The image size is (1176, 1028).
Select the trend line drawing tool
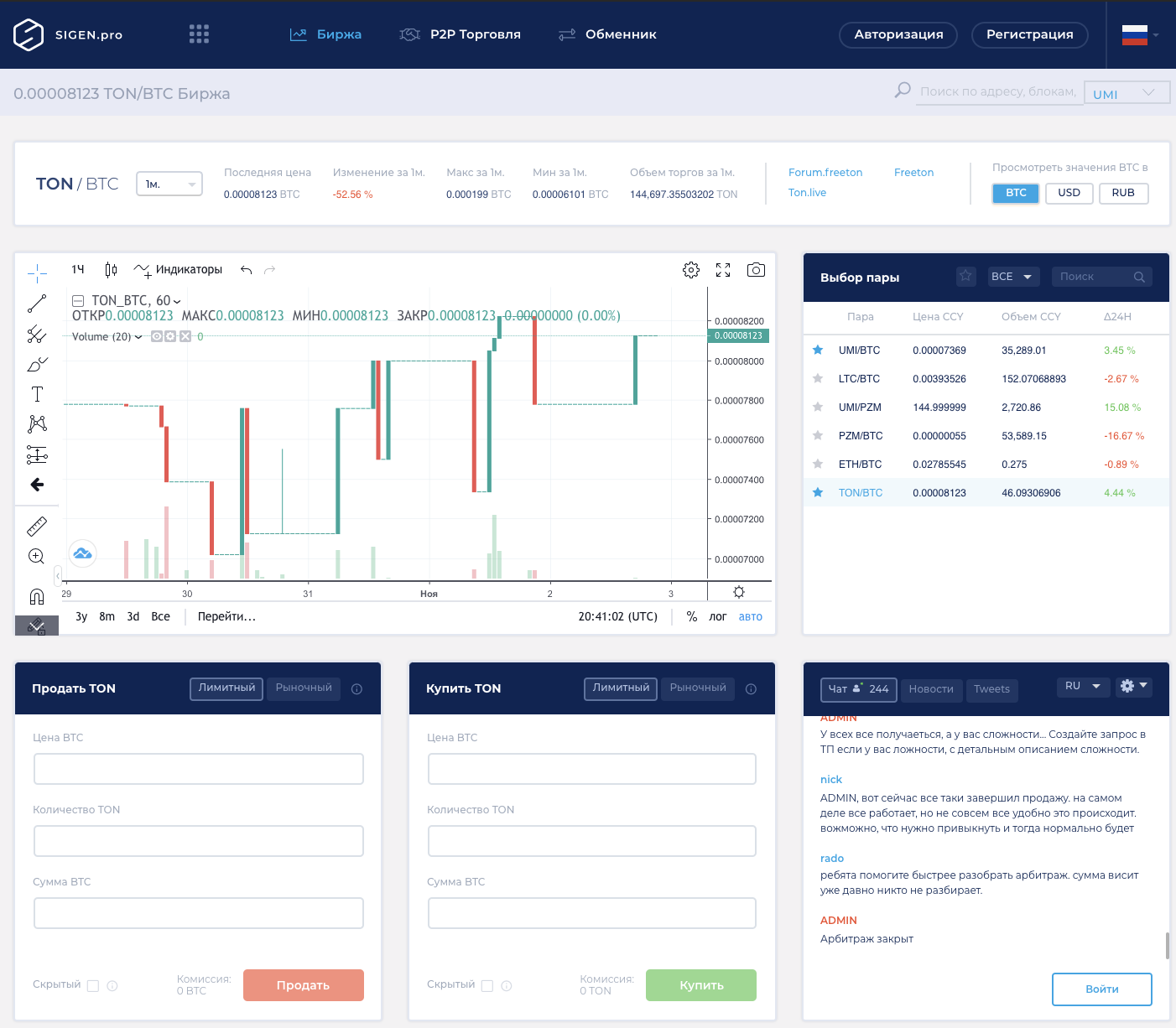37,304
